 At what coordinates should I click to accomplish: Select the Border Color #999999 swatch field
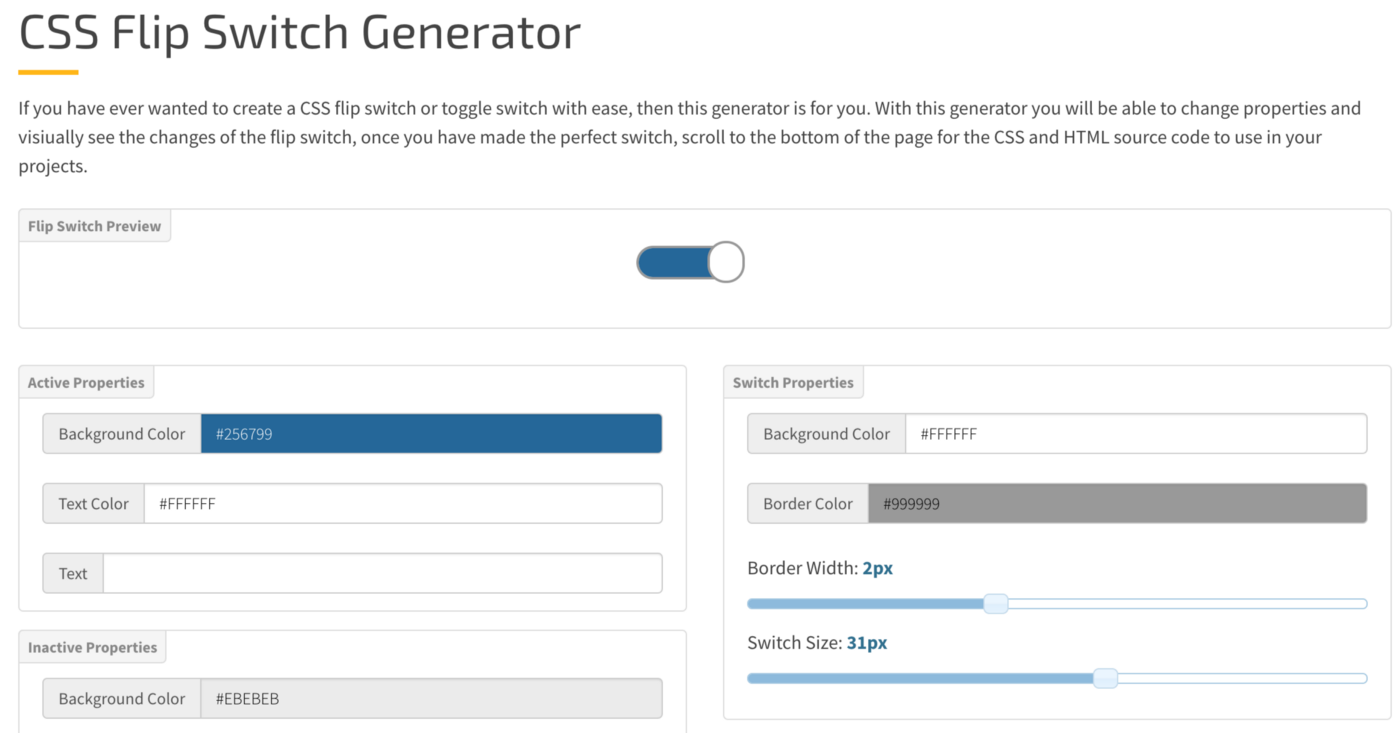click(1116, 504)
